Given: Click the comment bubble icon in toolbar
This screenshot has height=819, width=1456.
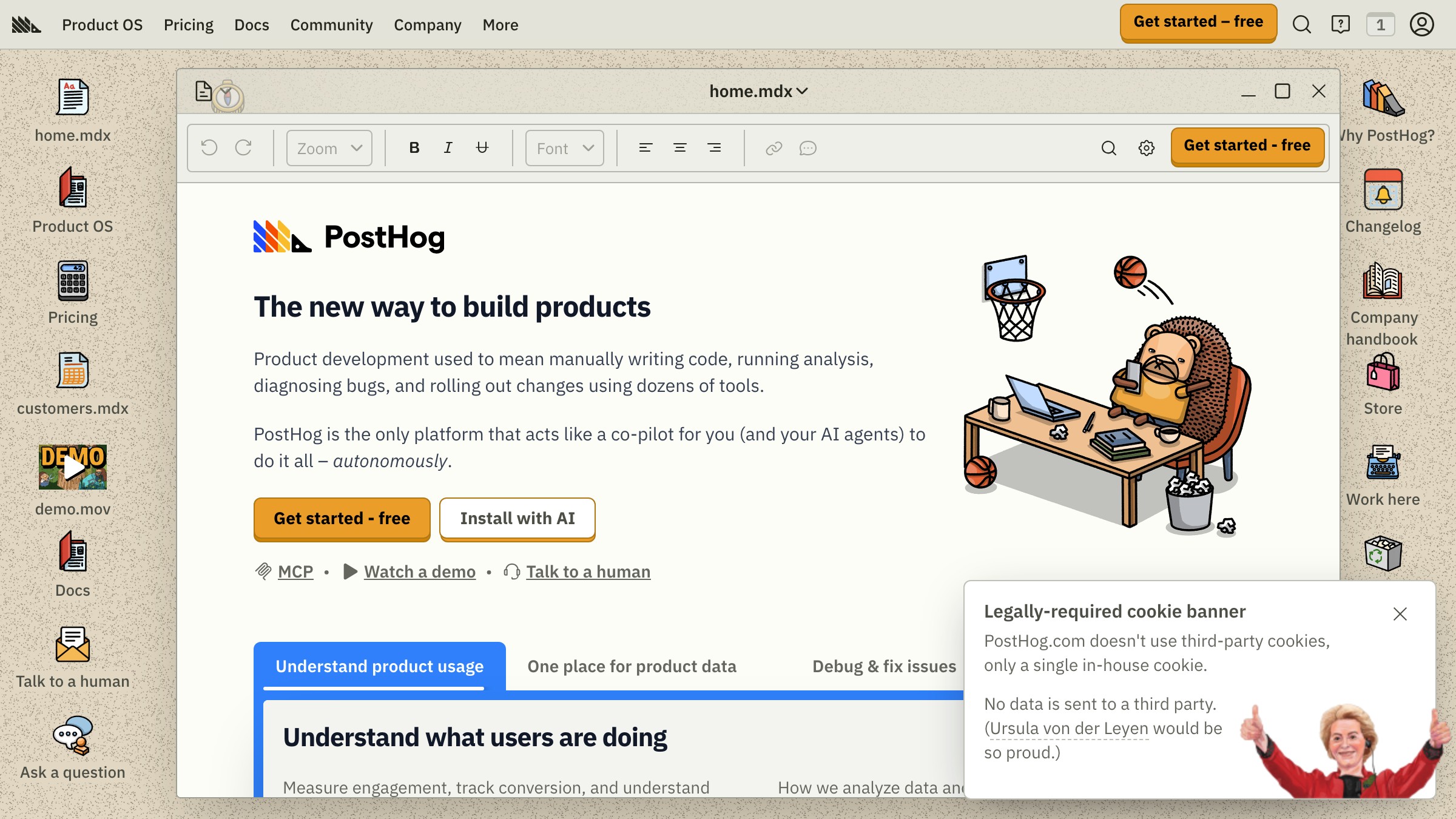Looking at the screenshot, I should [x=808, y=148].
